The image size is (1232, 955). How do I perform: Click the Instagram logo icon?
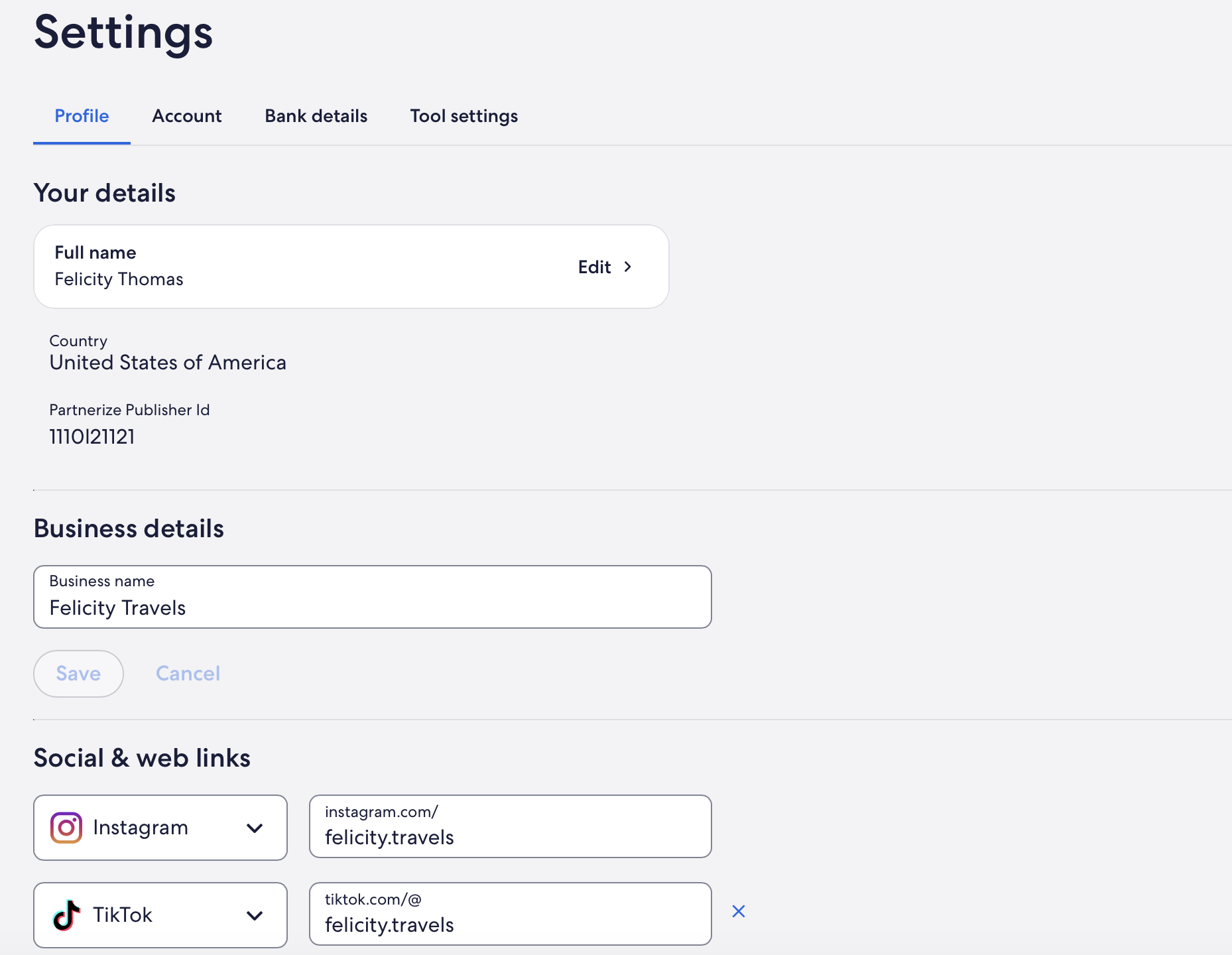tap(66, 828)
